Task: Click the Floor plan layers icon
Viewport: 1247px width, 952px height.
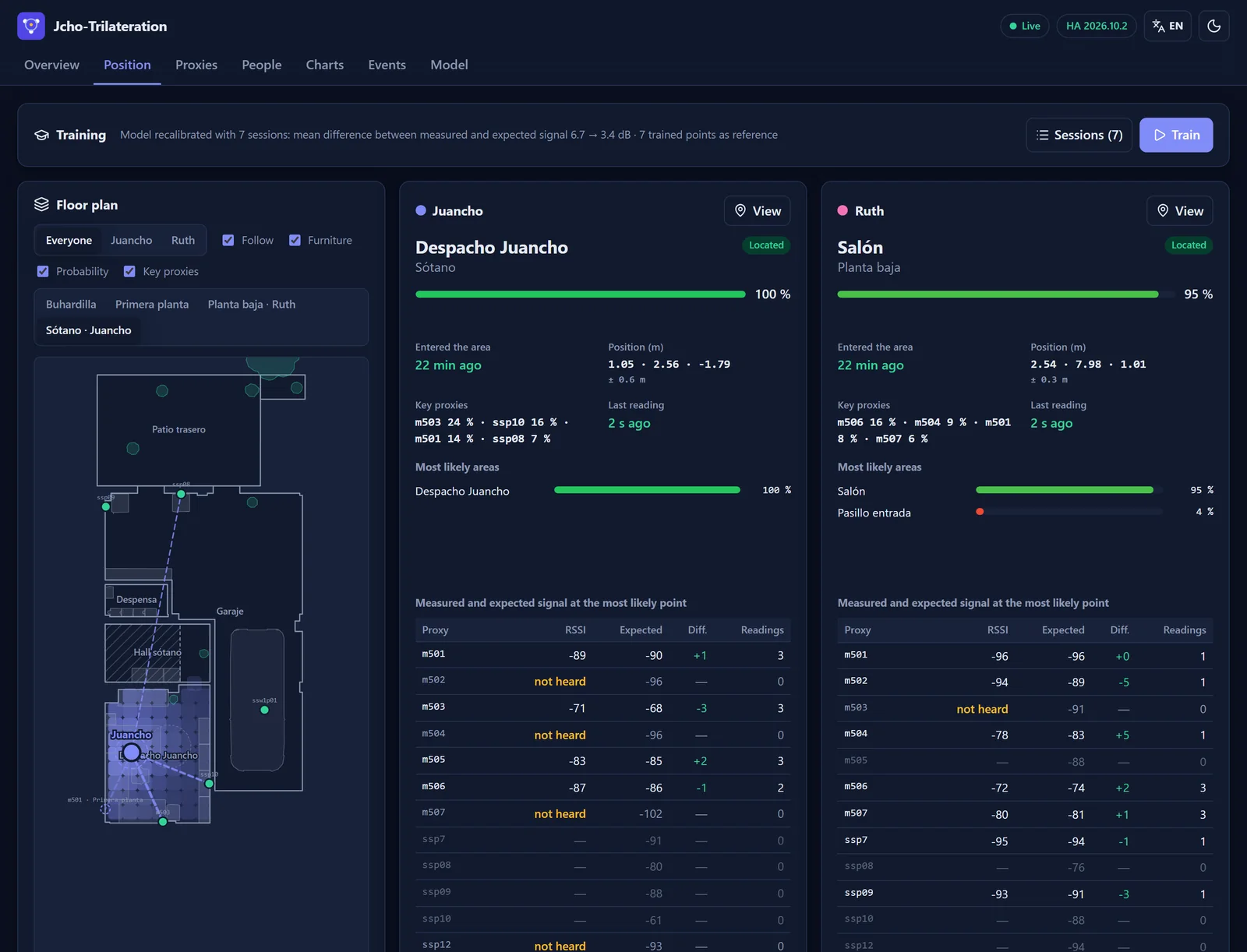Action: tap(41, 204)
